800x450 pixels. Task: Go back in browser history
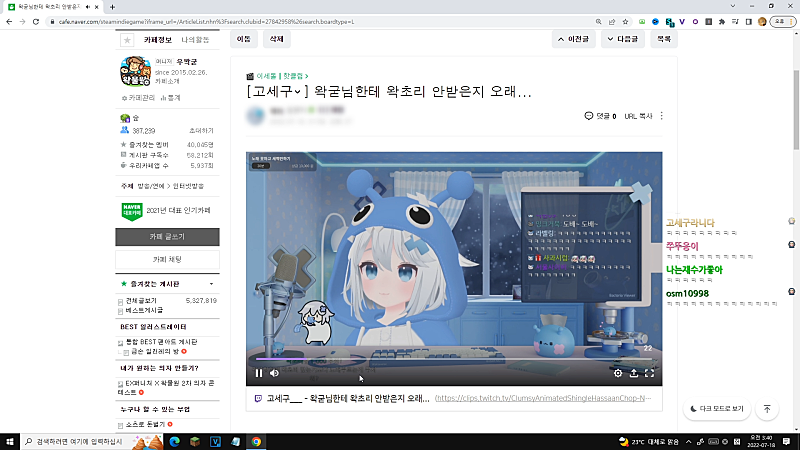(9, 22)
